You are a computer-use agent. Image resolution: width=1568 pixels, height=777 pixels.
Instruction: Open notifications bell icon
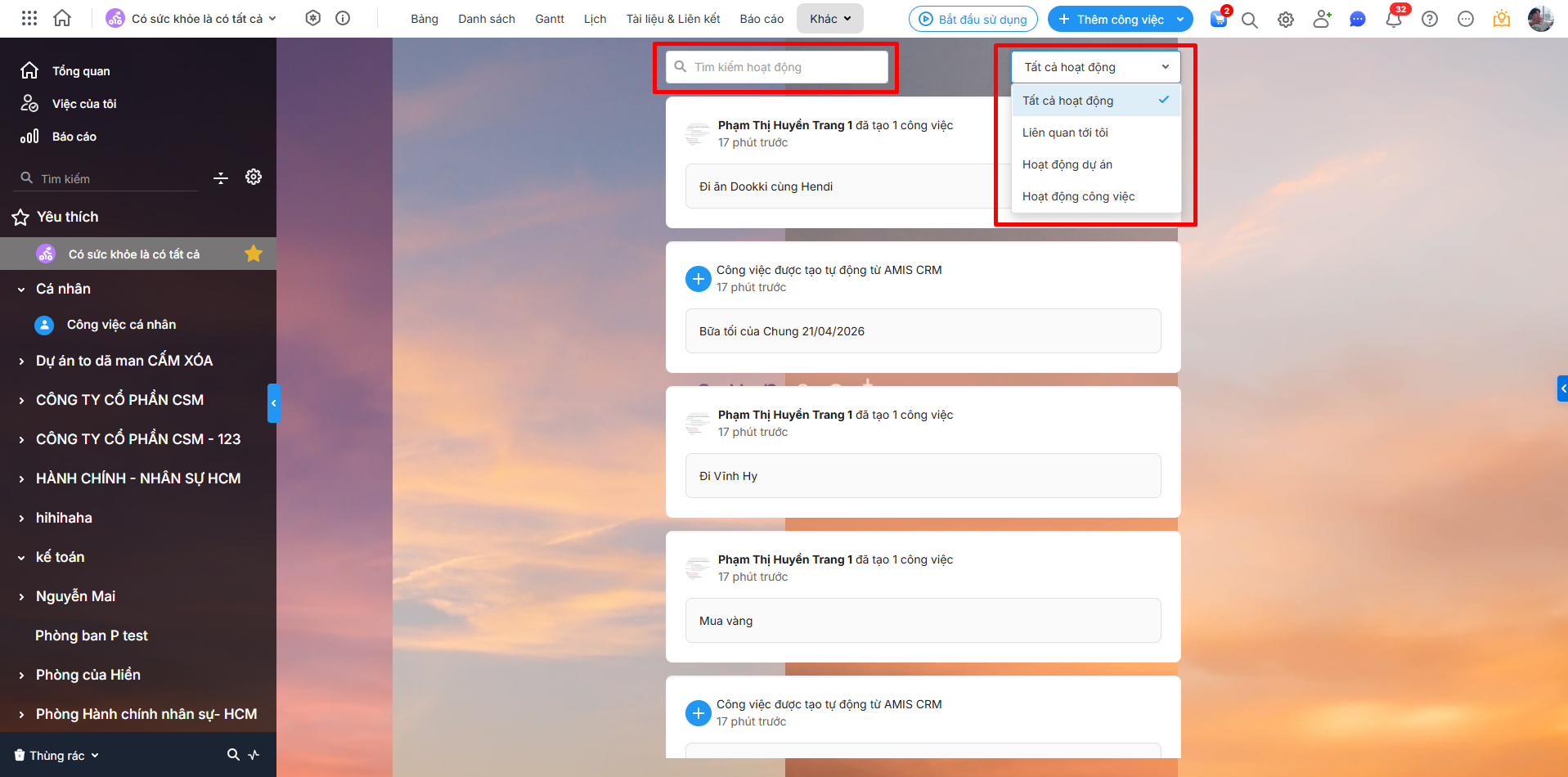tap(1393, 20)
